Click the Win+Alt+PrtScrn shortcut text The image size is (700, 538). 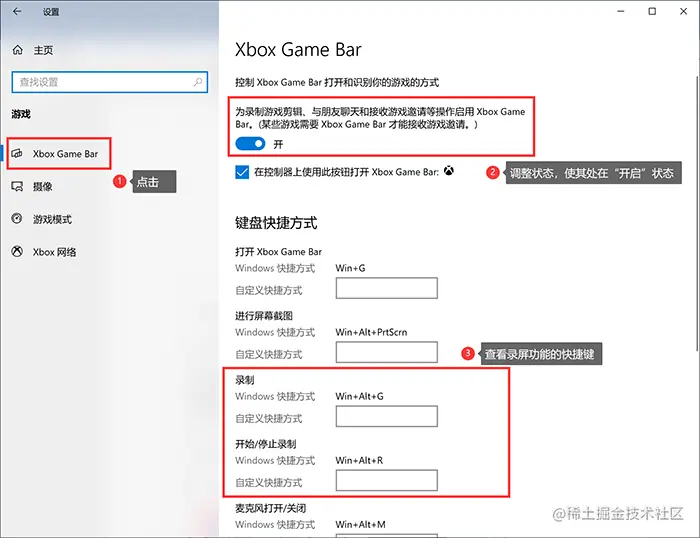tap(371, 332)
